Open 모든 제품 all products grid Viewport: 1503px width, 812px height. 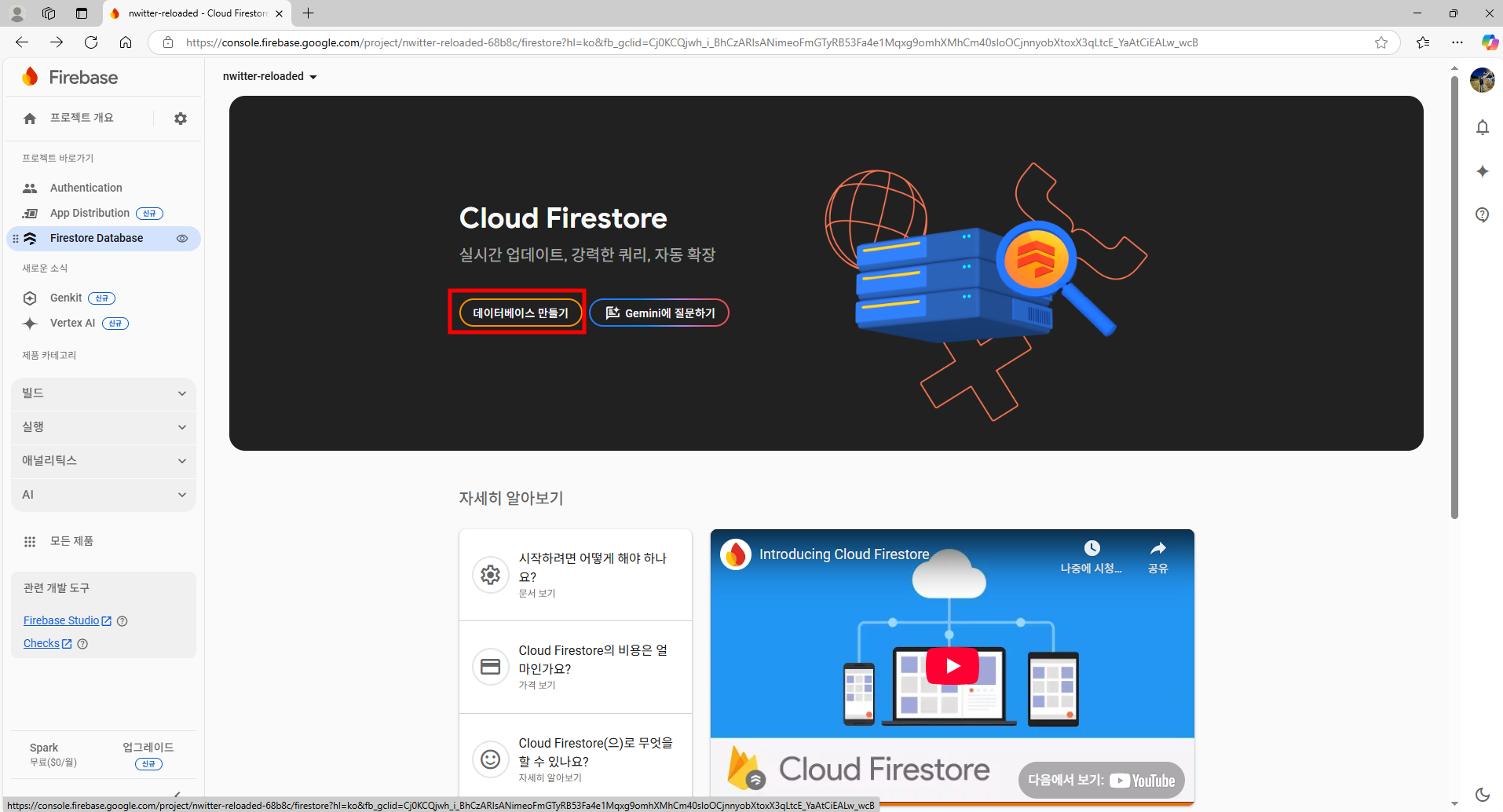pos(59,541)
